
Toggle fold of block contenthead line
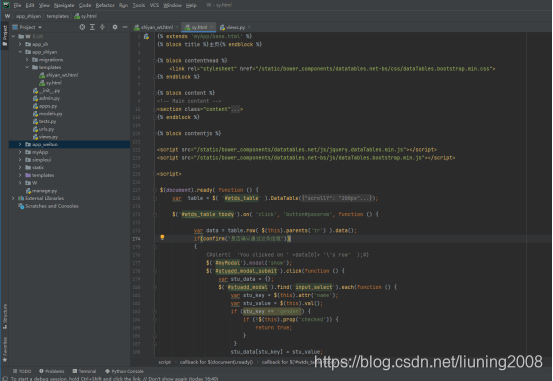point(155,61)
